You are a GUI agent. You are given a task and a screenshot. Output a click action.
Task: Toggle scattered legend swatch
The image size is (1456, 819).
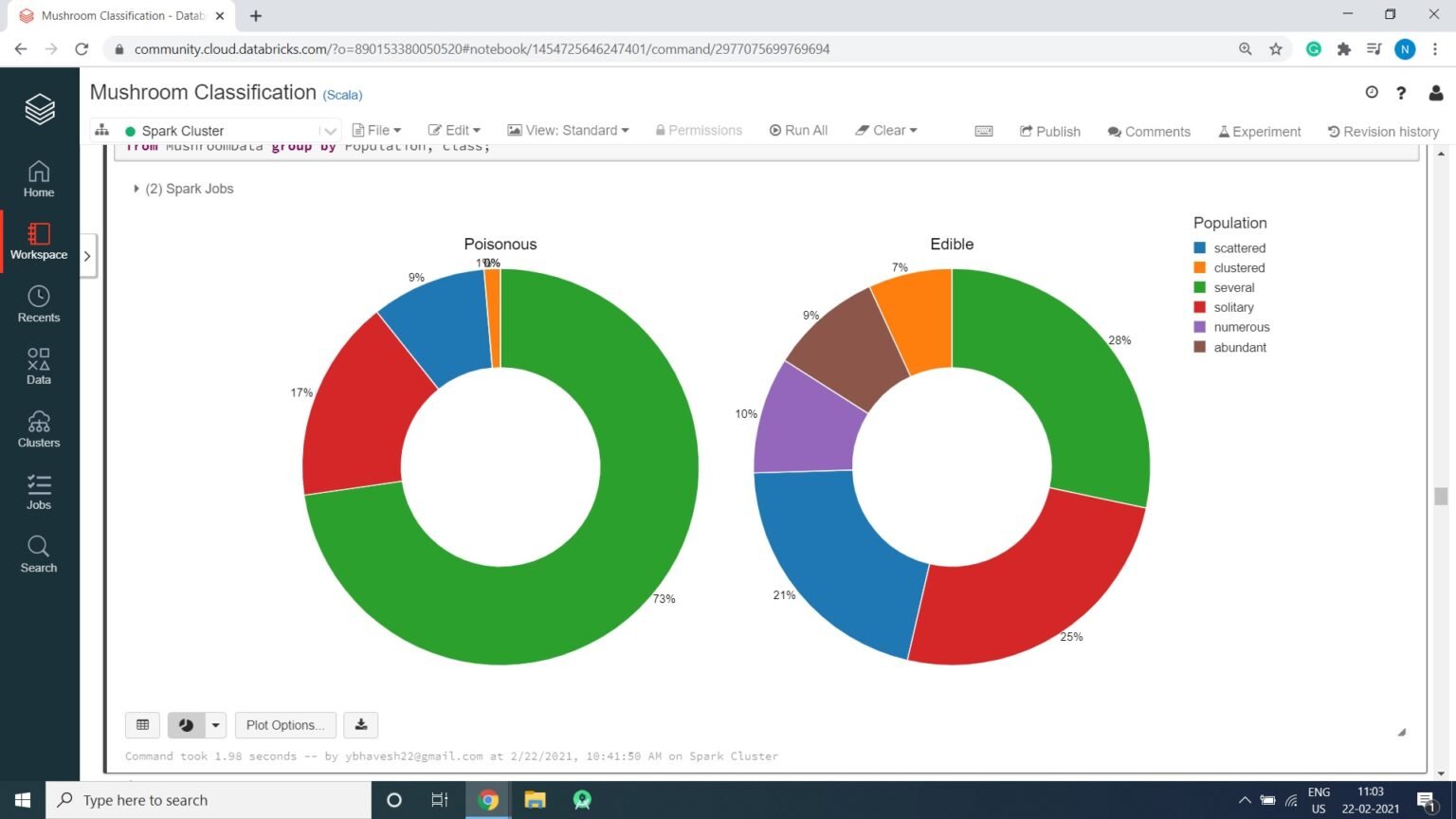(x=1199, y=247)
